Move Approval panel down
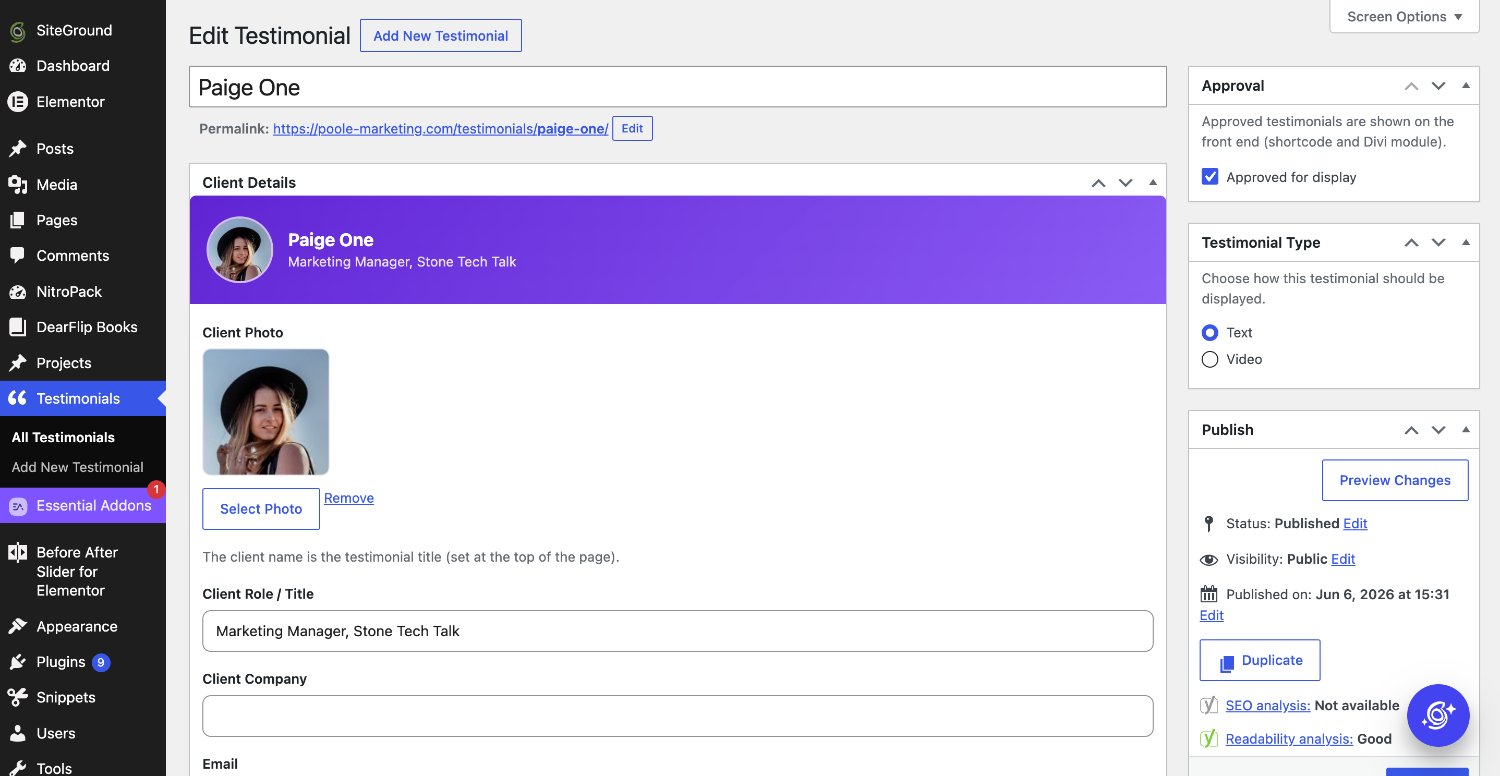Image resolution: width=1500 pixels, height=776 pixels. click(1439, 86)
